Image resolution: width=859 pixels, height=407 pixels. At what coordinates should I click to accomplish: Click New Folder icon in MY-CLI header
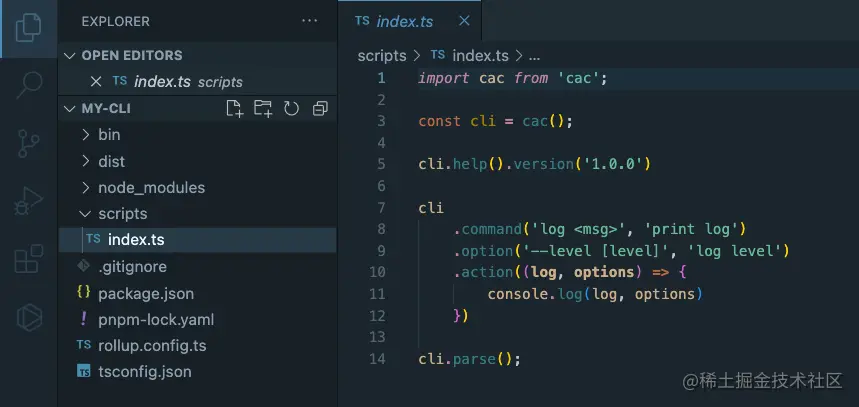coord(263,108)
